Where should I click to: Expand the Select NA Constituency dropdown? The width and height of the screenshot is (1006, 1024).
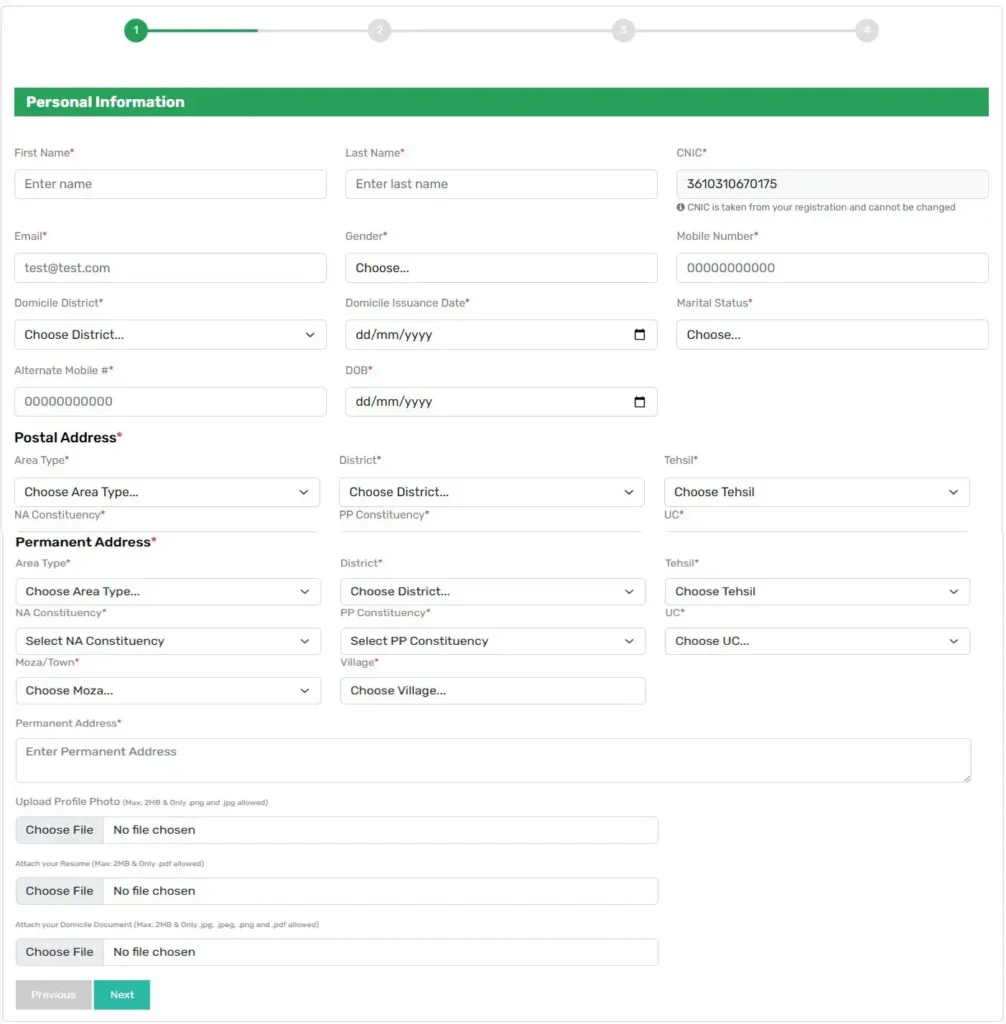tap(167, 640)
